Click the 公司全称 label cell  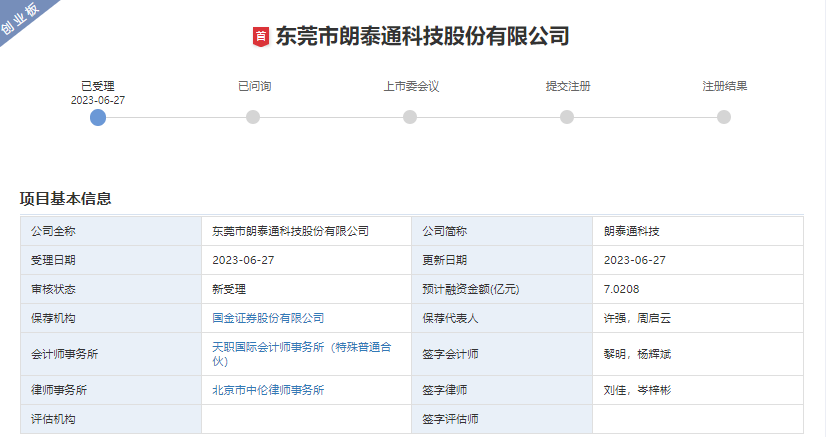(111, 231)
